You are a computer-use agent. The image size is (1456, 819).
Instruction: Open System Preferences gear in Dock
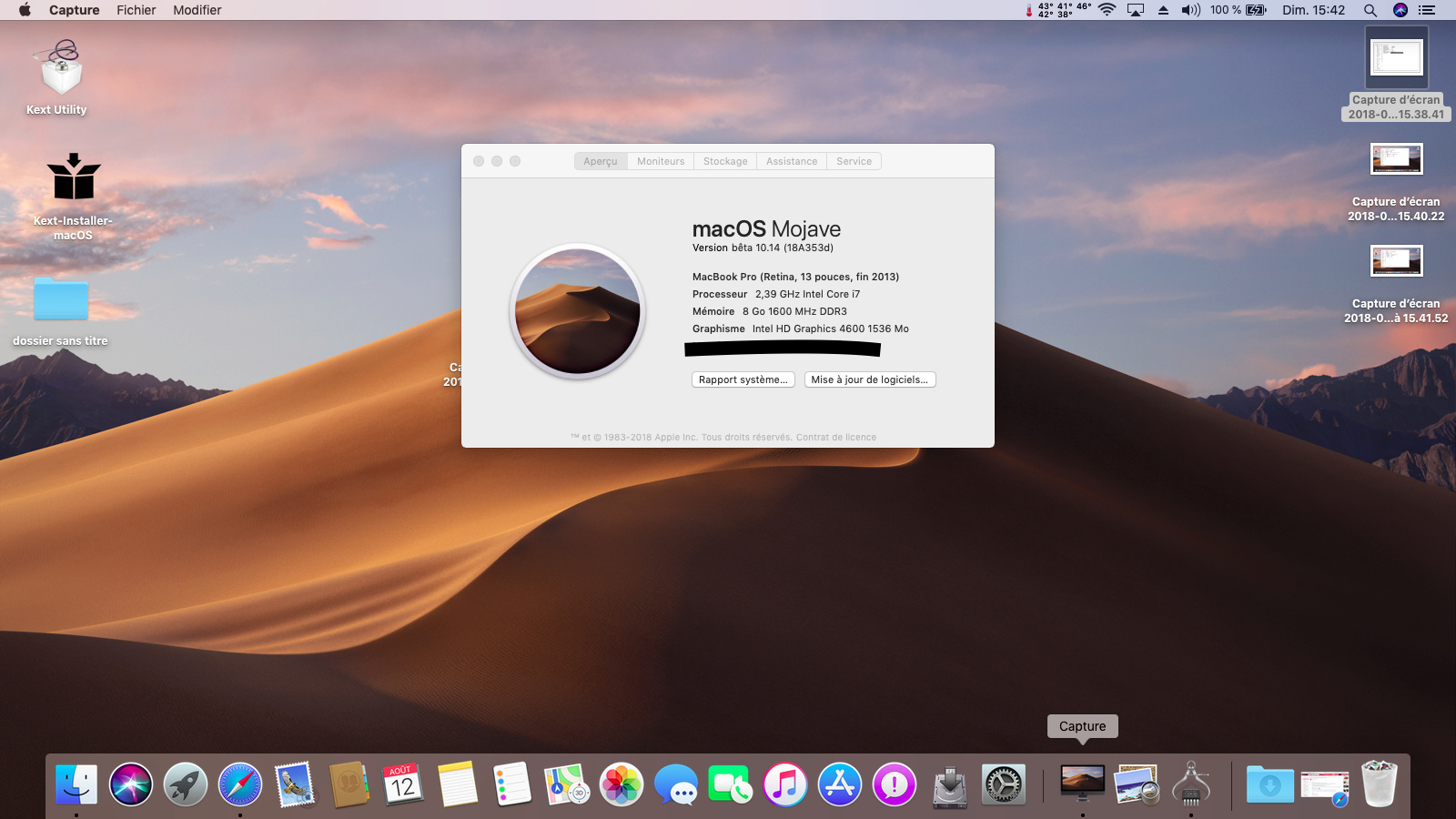coord(1004,784)
